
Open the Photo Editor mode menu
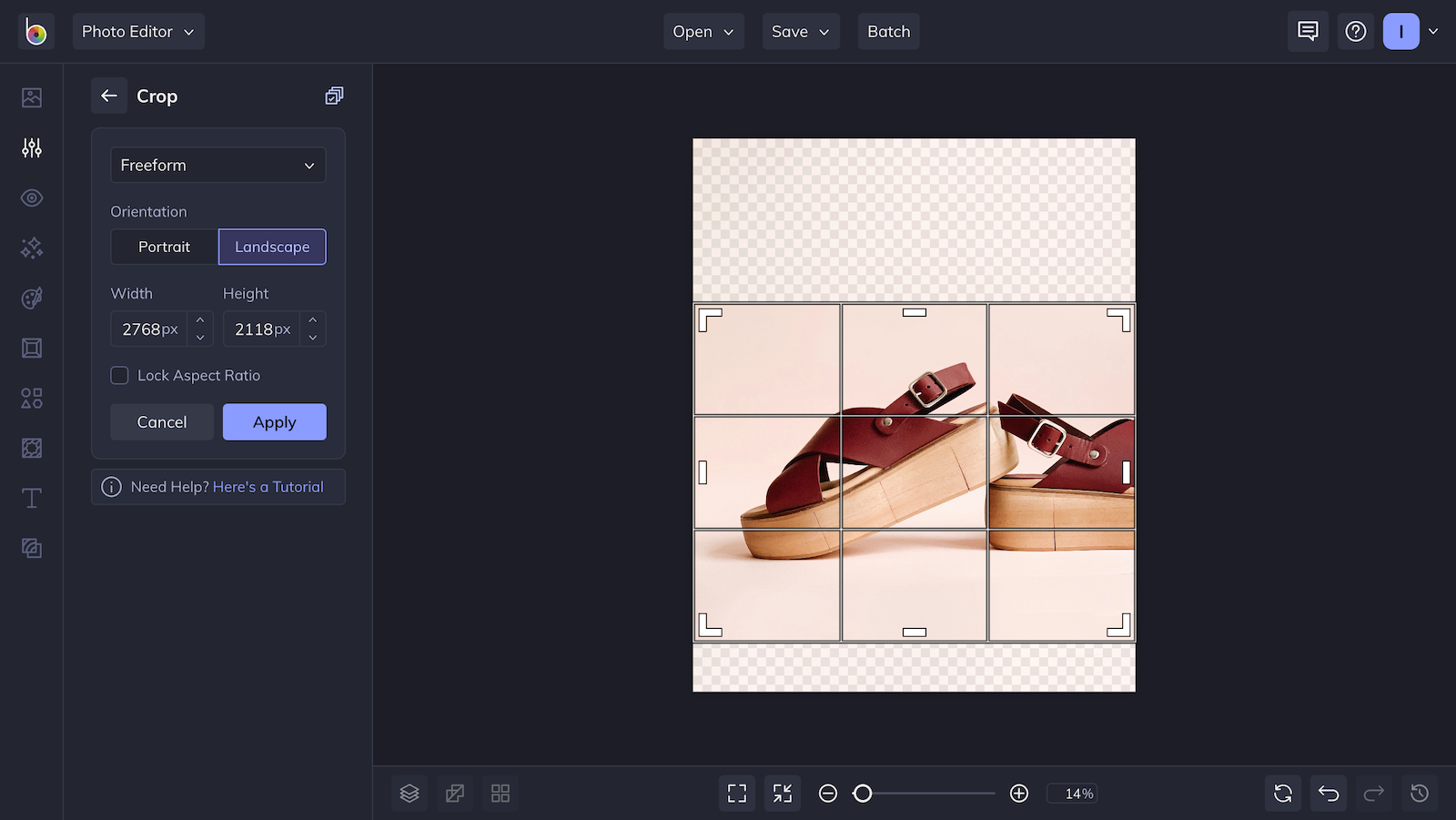tap(138, 31)
